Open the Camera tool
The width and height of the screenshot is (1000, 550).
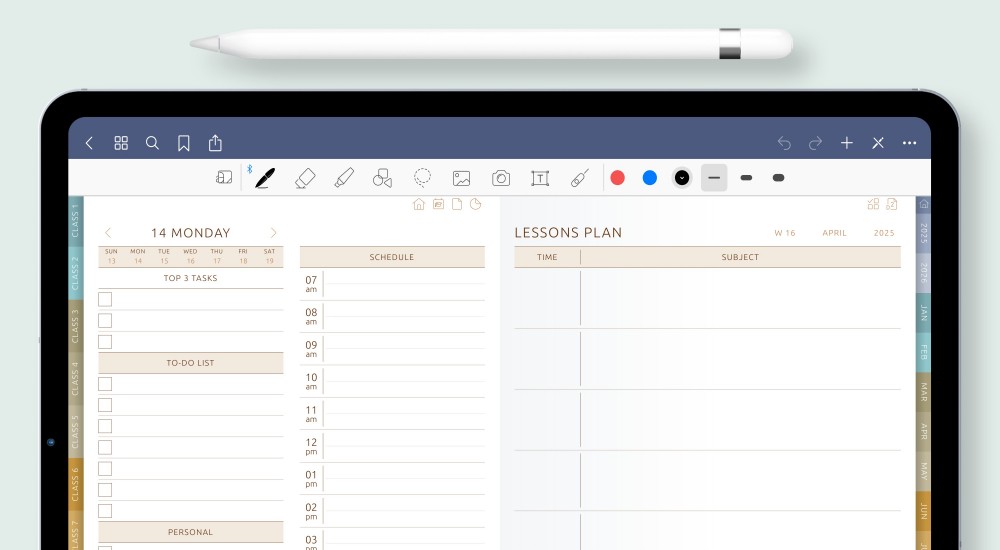(x=501, y=178)
